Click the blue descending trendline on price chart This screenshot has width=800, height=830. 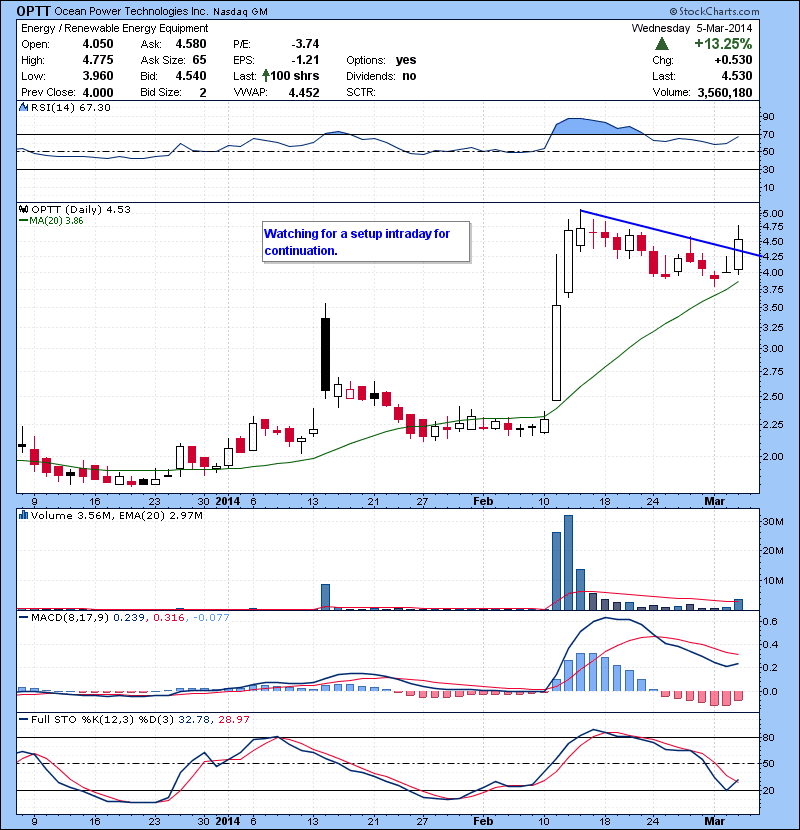coord(671,233)
